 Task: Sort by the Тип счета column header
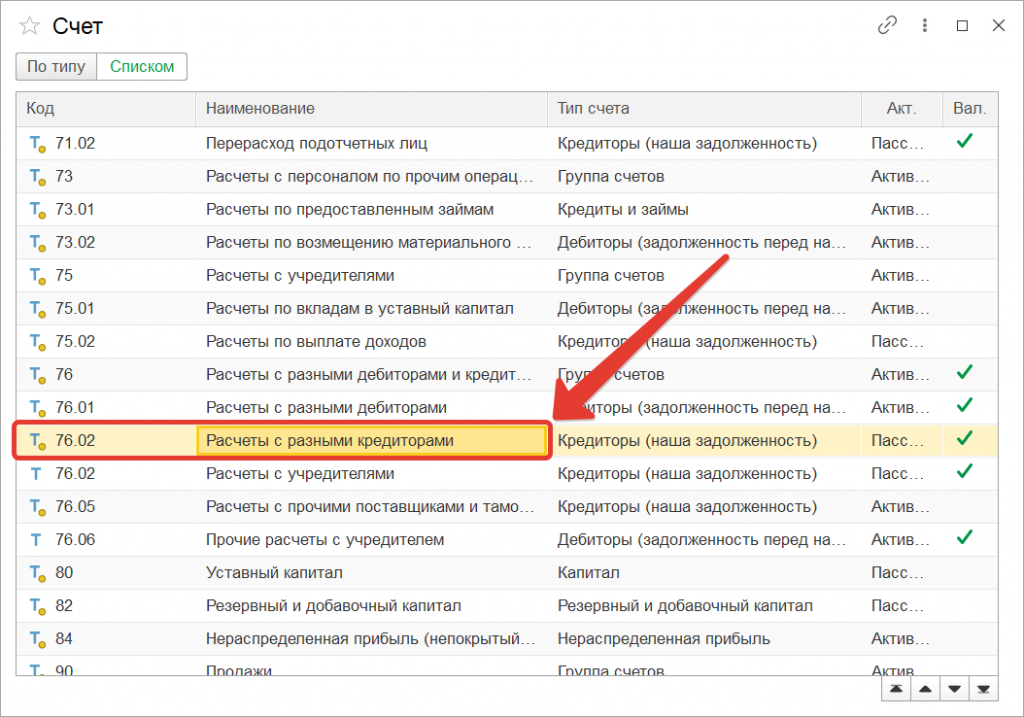703,108
